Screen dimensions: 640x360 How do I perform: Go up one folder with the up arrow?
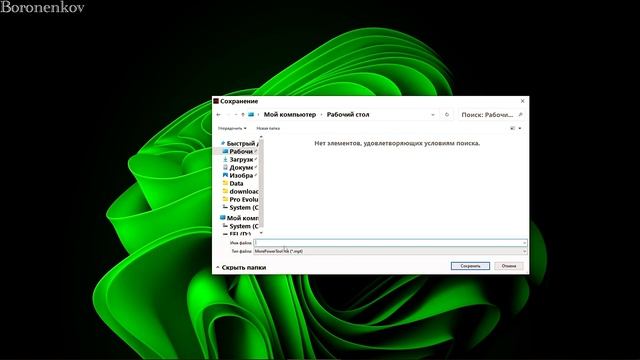pos(243,115)
